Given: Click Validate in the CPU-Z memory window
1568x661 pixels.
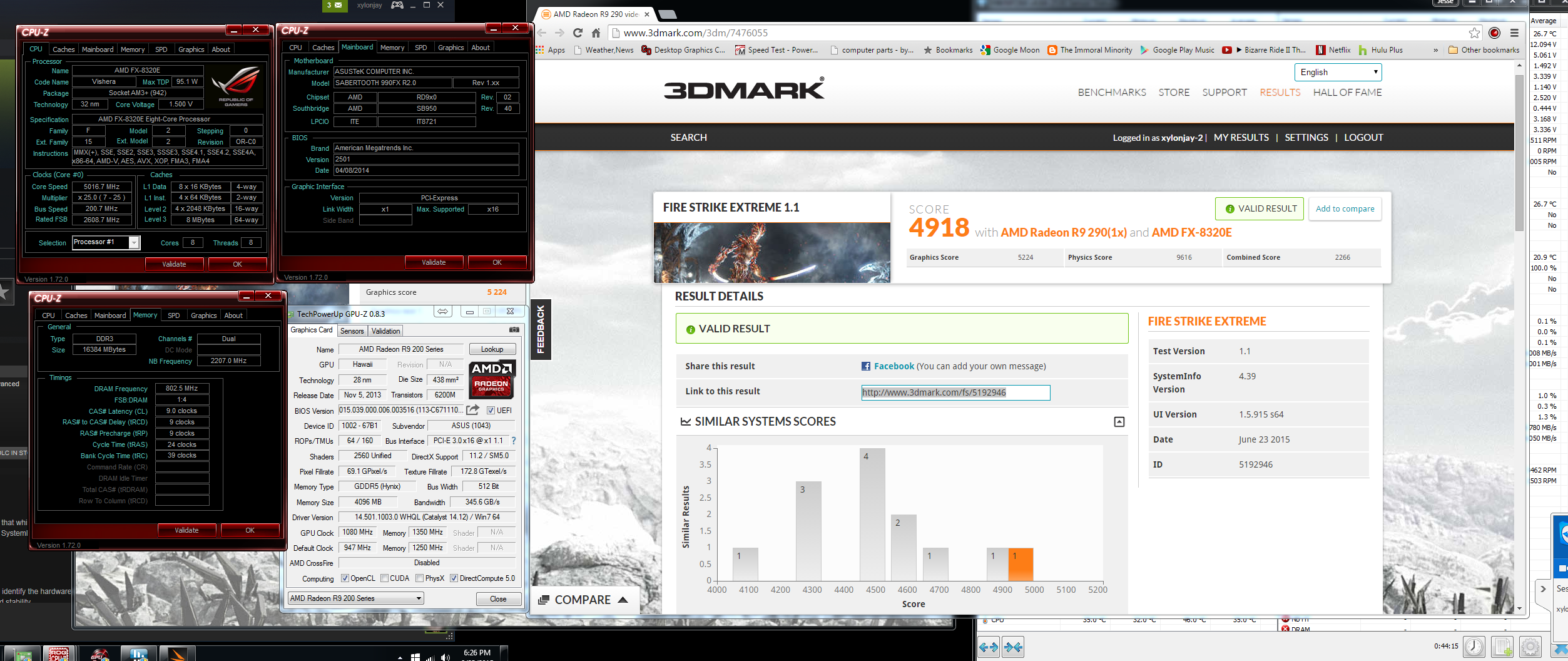Looking at the screenshot, I should point(186,530).
